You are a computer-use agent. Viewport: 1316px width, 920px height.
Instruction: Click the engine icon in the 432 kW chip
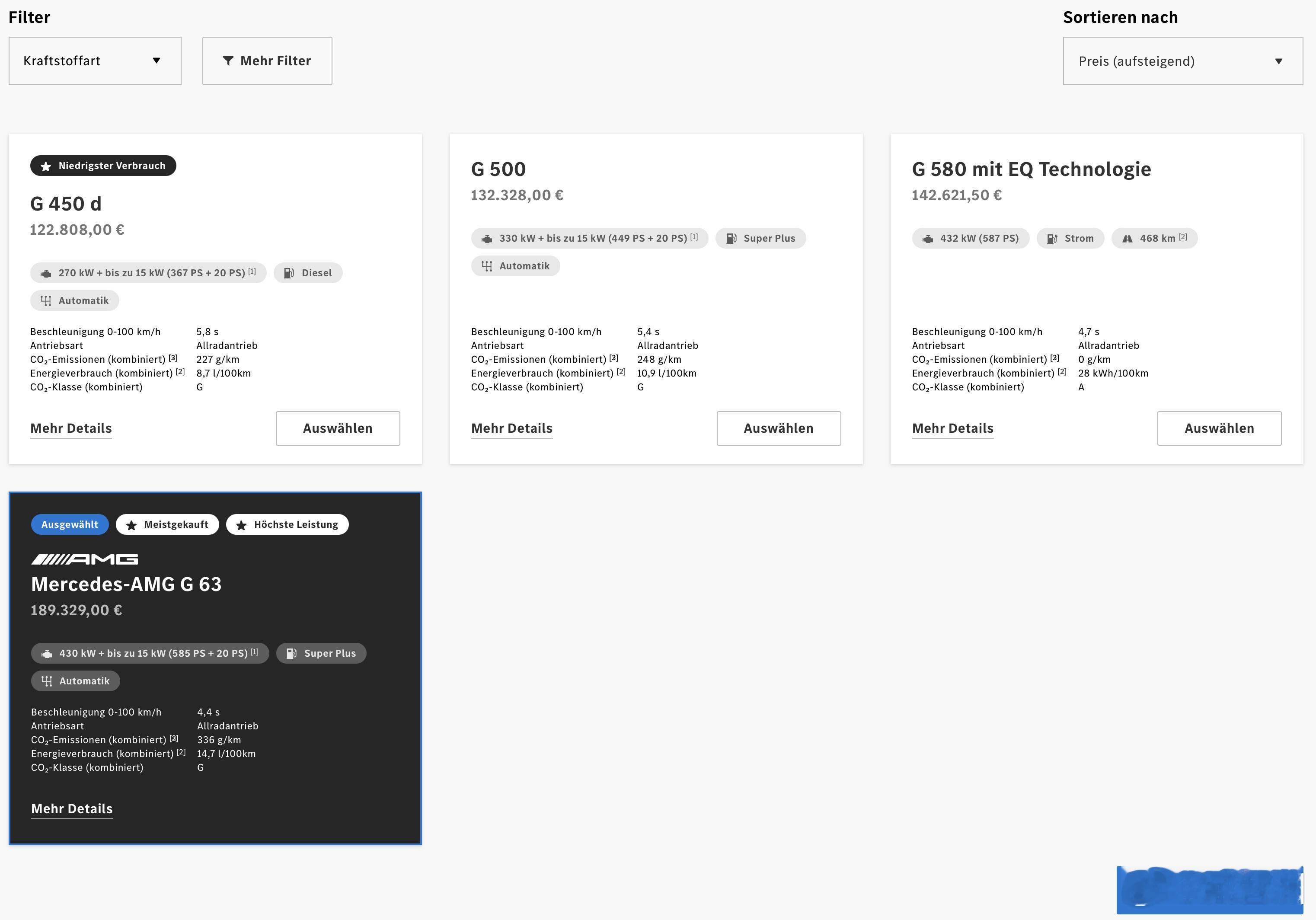click(927, 239)
